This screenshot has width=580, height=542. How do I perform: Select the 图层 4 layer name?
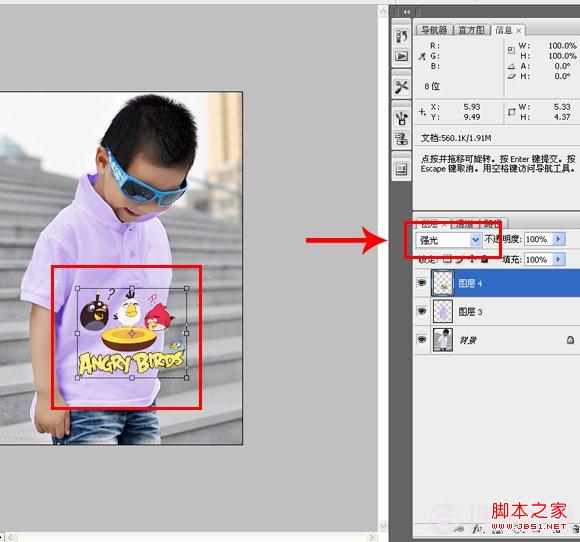(x=470, y=283)
